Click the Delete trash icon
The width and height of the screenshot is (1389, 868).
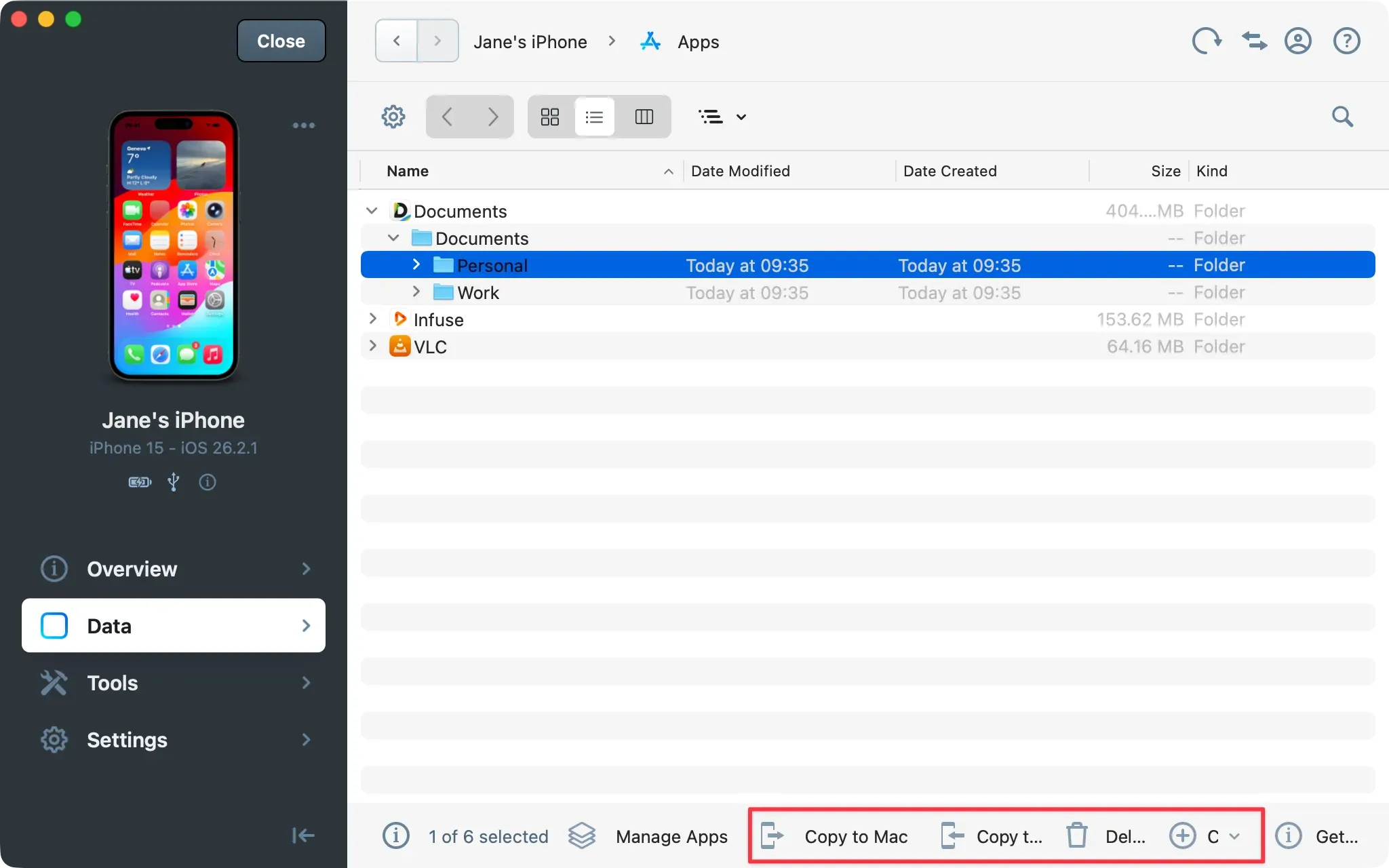click(1076, 836)
